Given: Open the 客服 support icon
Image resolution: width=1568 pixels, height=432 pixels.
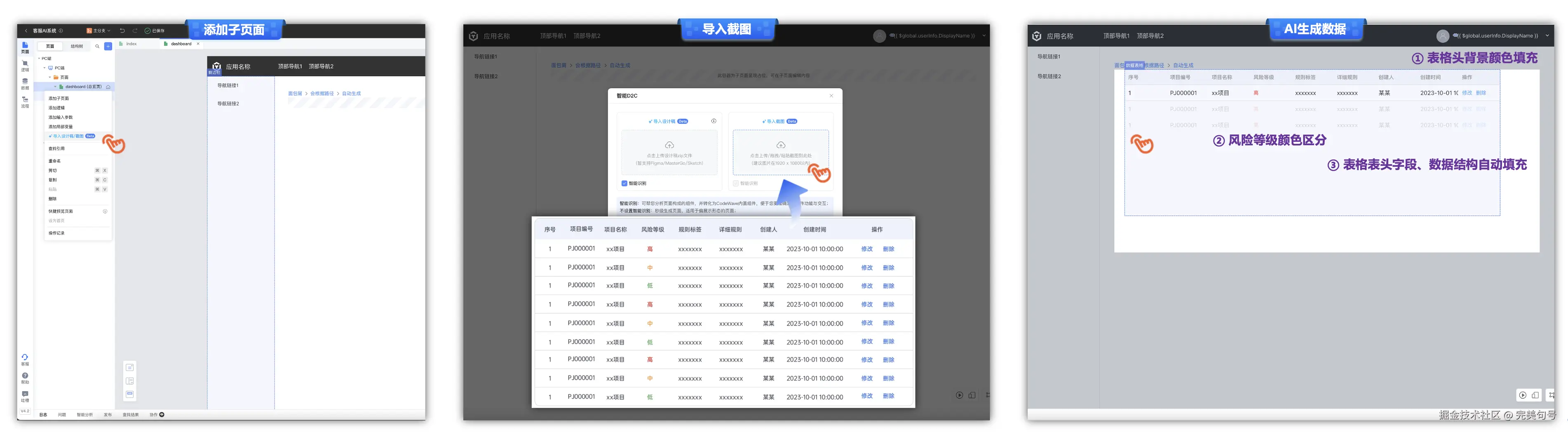Looking at the screenshot, I should [25, 359].
